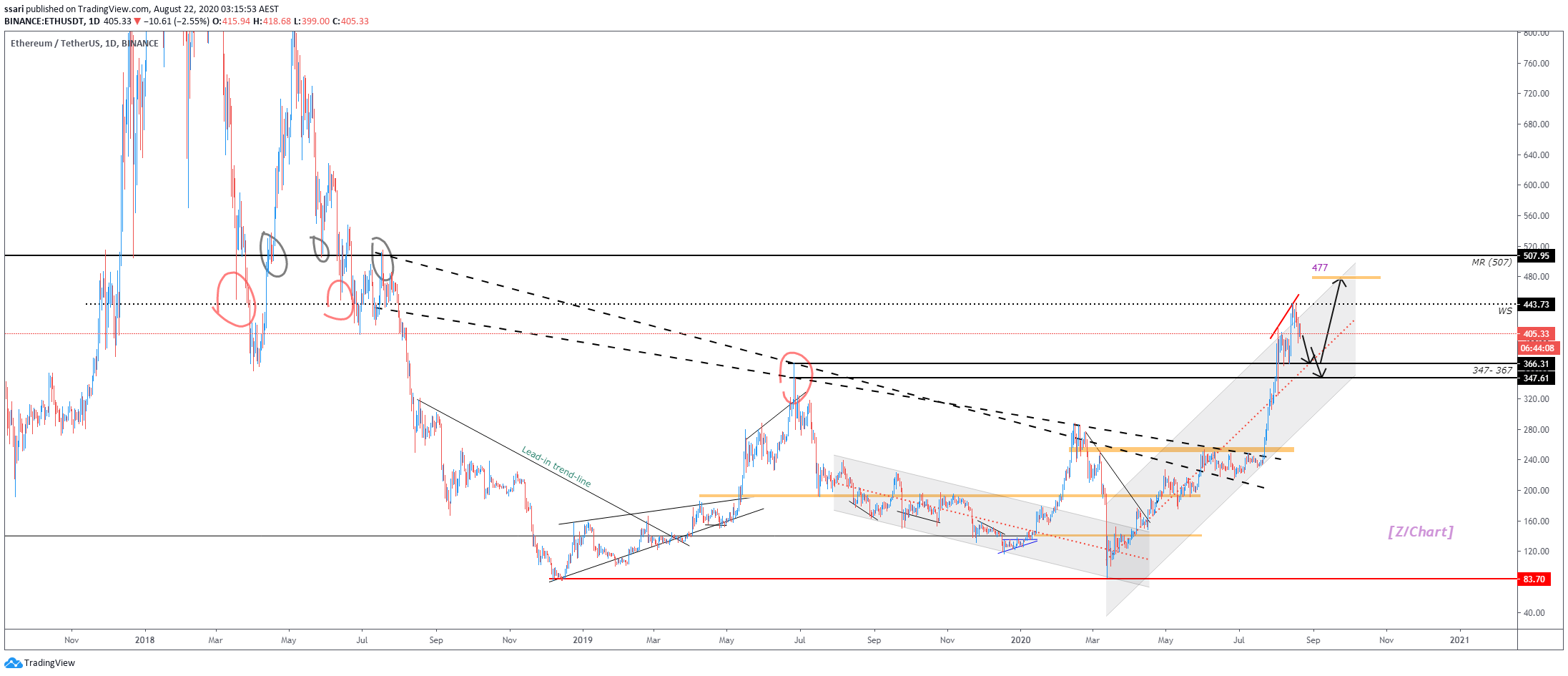Viewport: 1568px width, 676px height.
Task: Click the 160.00 price axis tick
Action: click(x=1537, y=521)
